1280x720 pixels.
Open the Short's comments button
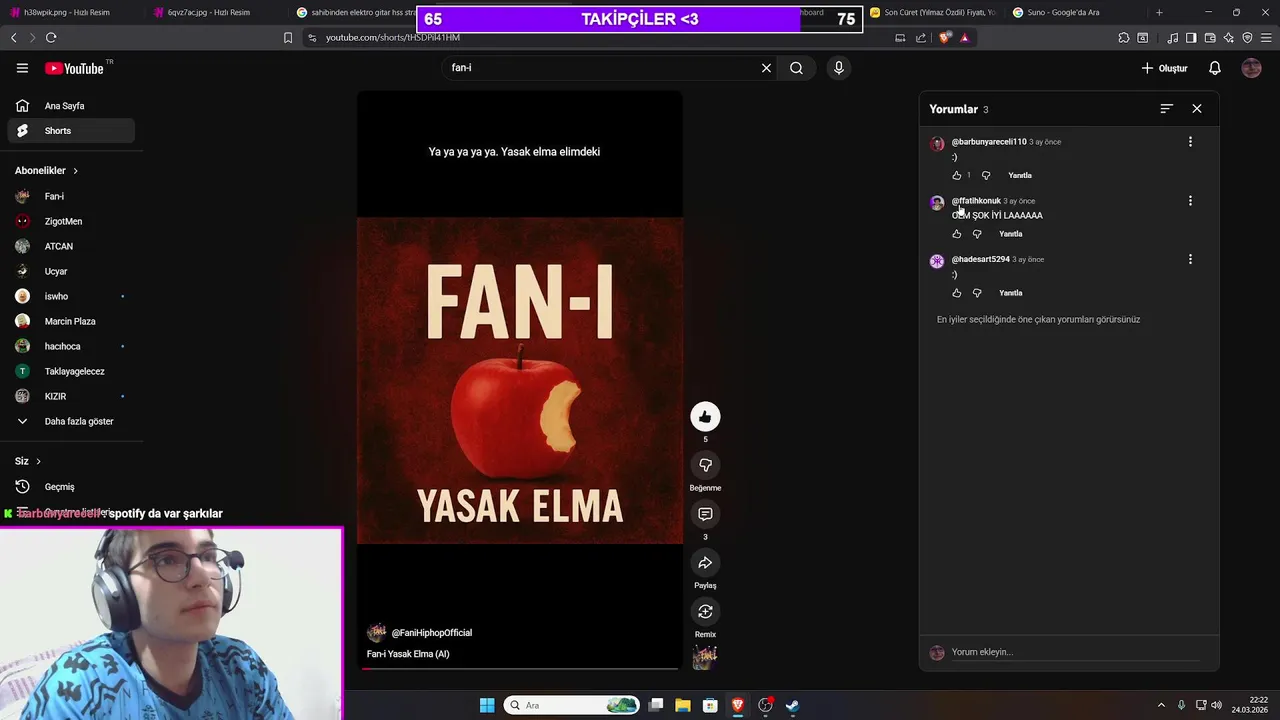click(x=705, y=514)
